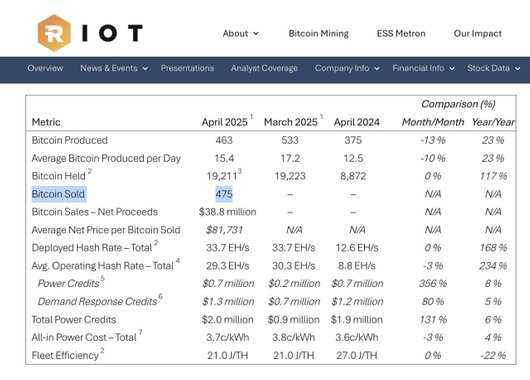
Task: Expand the Stock Data dropdown arrow
Action: (517, 69)
